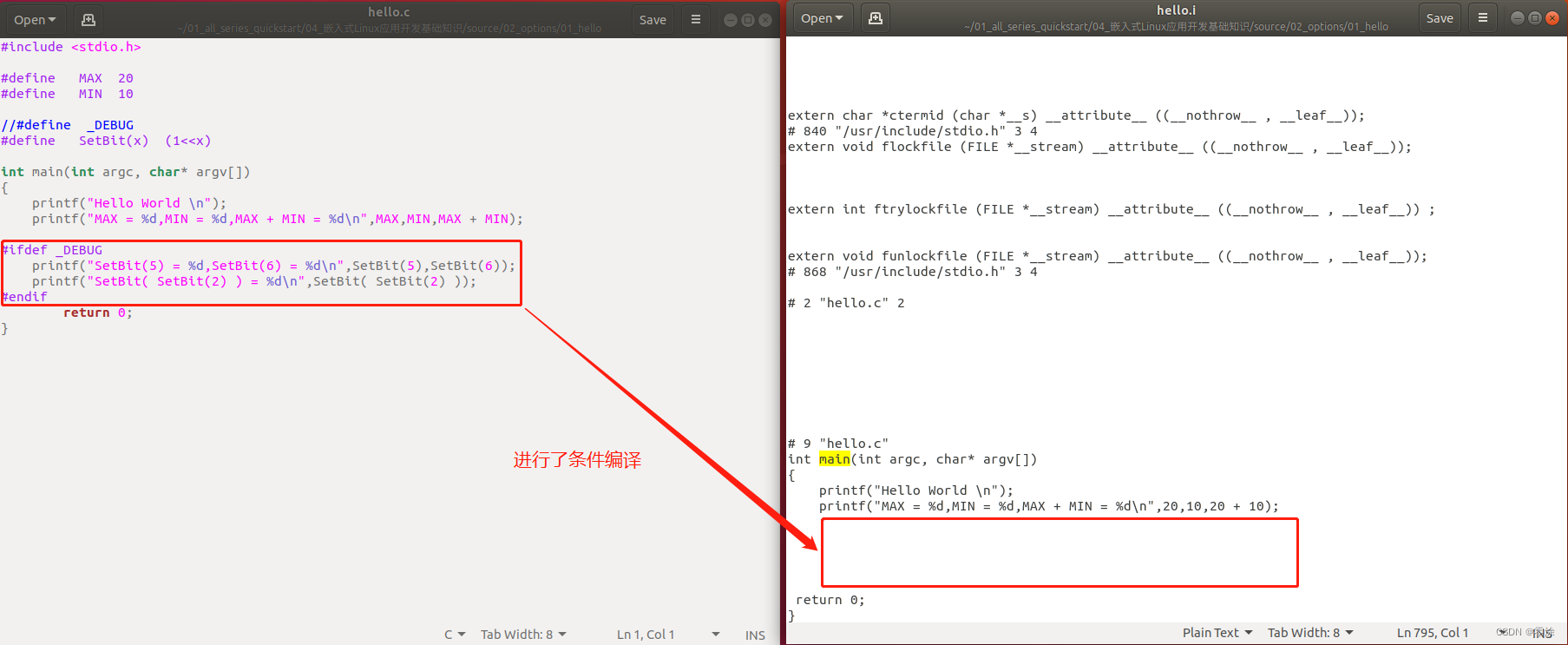Viewport: 1568px width, 645px height.
Task: Close the hello.i window
Action: (x=1552, y=18)
